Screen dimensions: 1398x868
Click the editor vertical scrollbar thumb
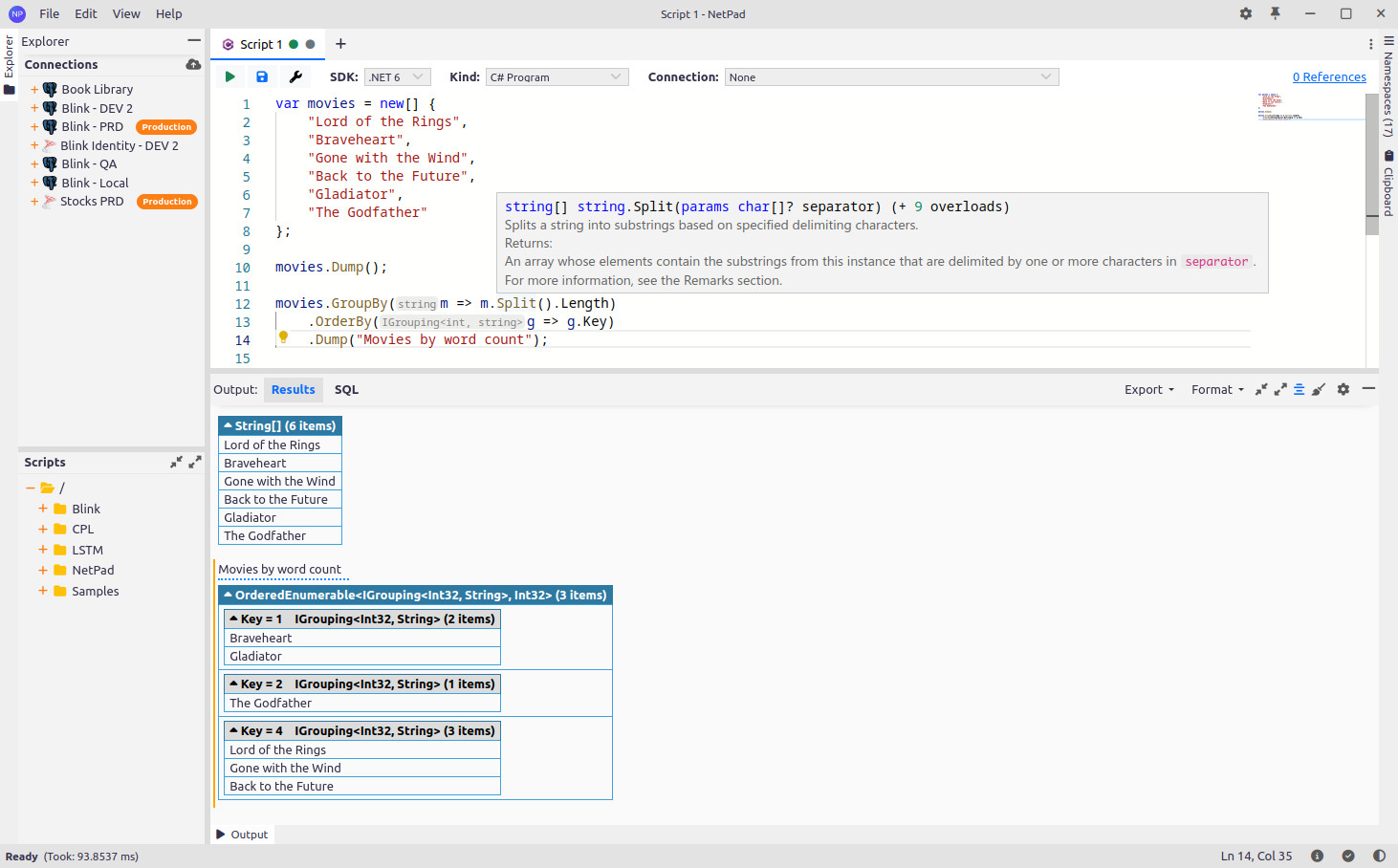click(1372, 164)
